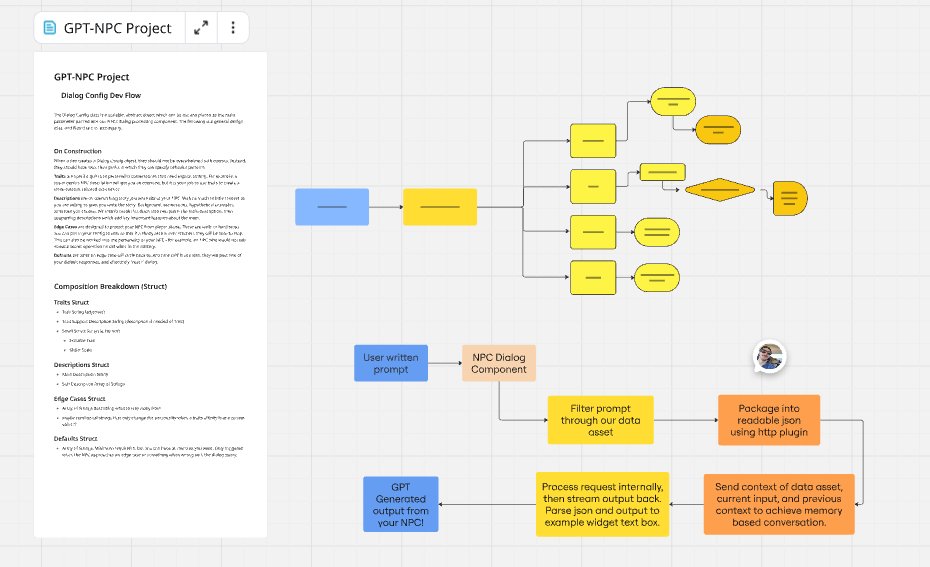This screenshot has width=930, height=567.
Task: Select Process request internally box
Action: point(602,504)
